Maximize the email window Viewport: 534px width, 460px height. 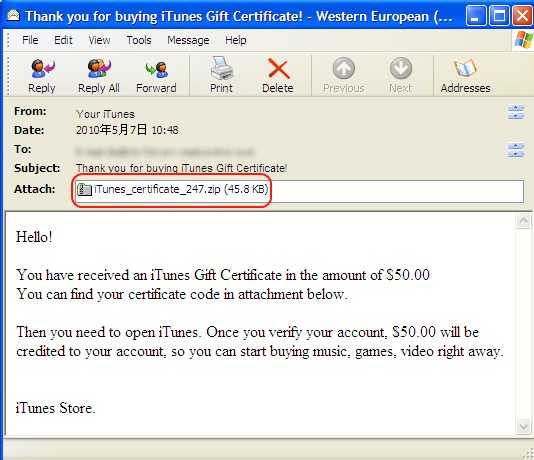pos(499,15)
